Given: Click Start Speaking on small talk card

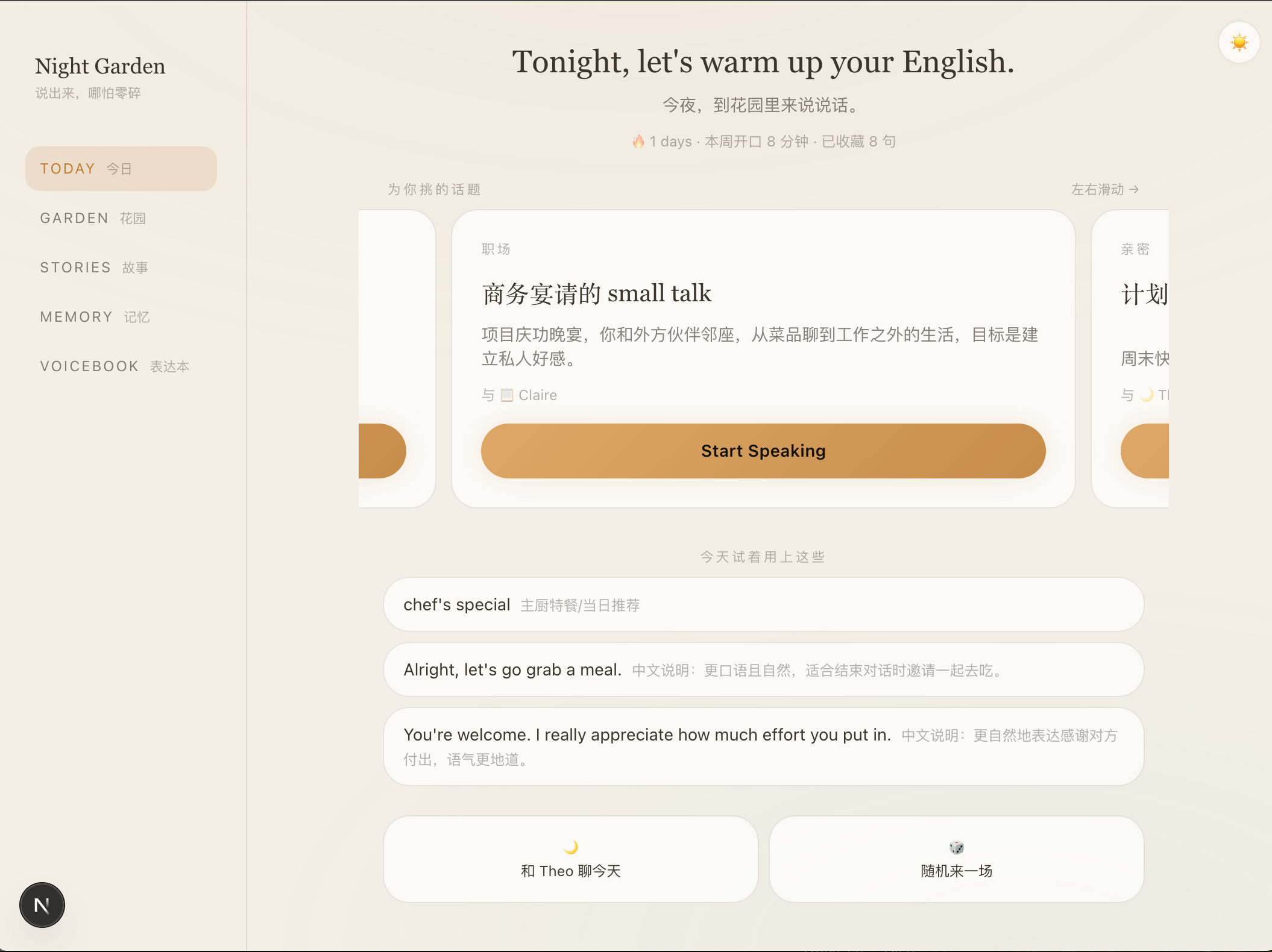Looking at the screenshot, I should (763, 451).
